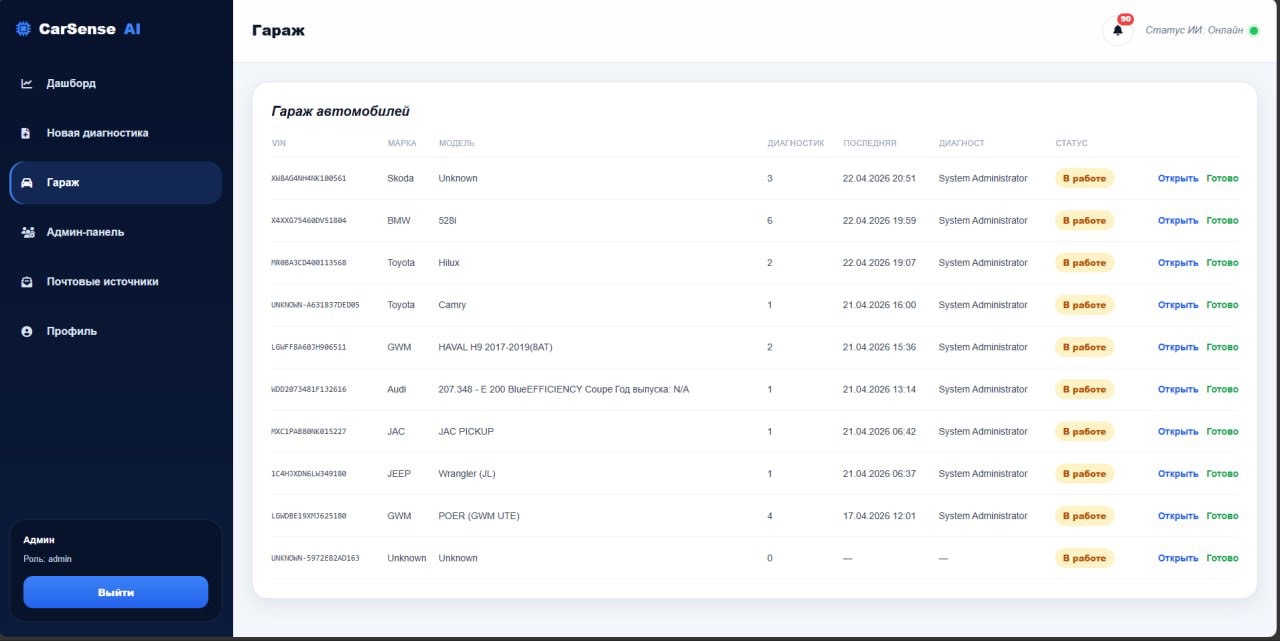This screenshot has height=641, width=1280.
Task: Click the Новая диагностика document icon
Action: [x=27, y=133]
